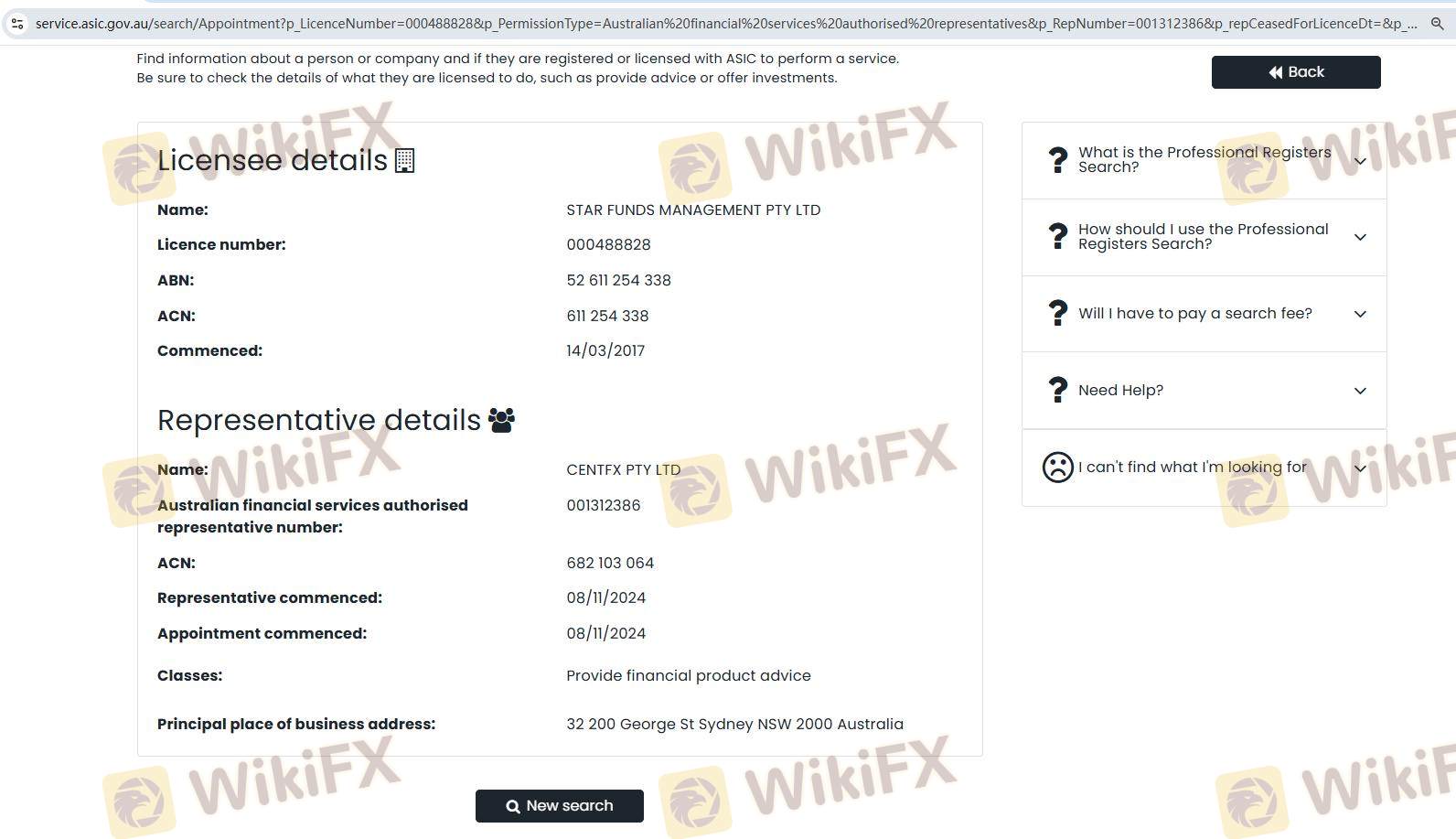This screenshot has height=839, width=1456.
Task: Click the site info icon in address bar
Action: click(17, 24)
